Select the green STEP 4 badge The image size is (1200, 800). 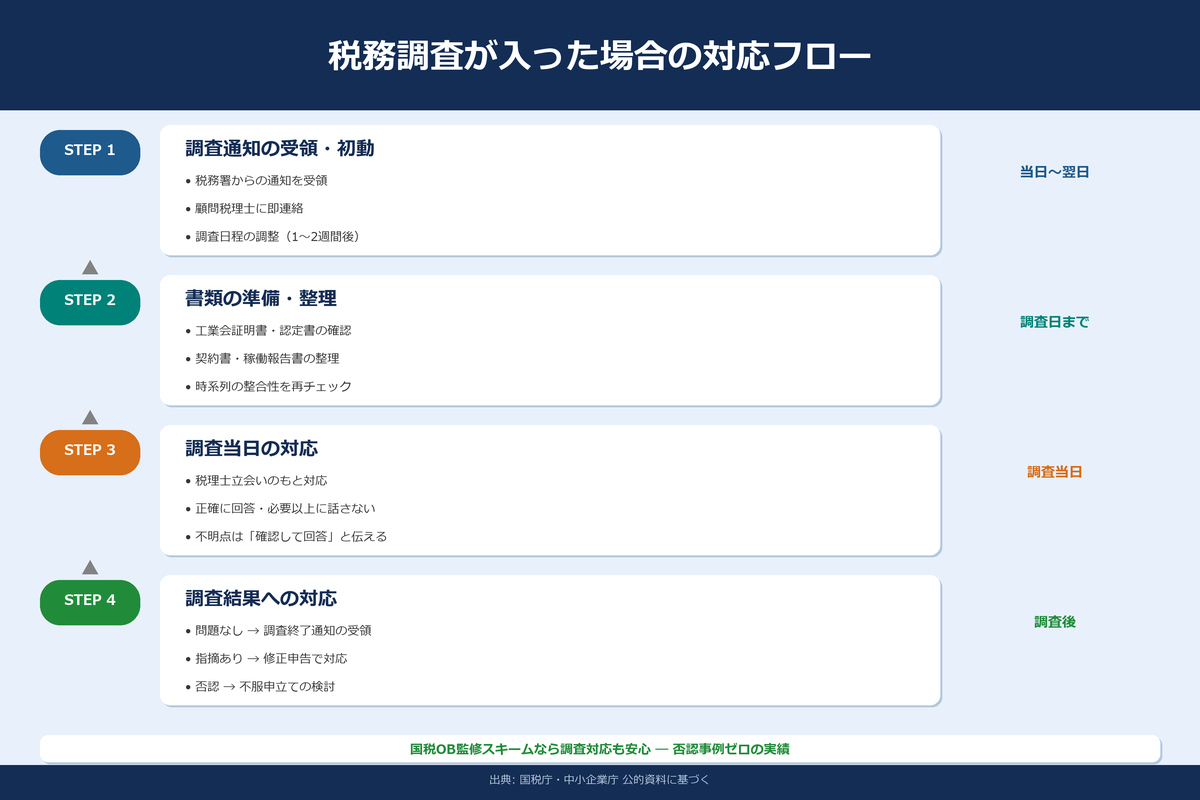[90, 602]
